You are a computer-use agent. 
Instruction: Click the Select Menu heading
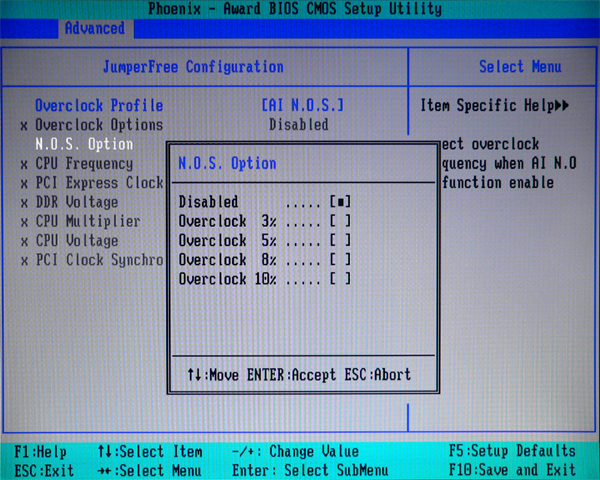point(520,67)
